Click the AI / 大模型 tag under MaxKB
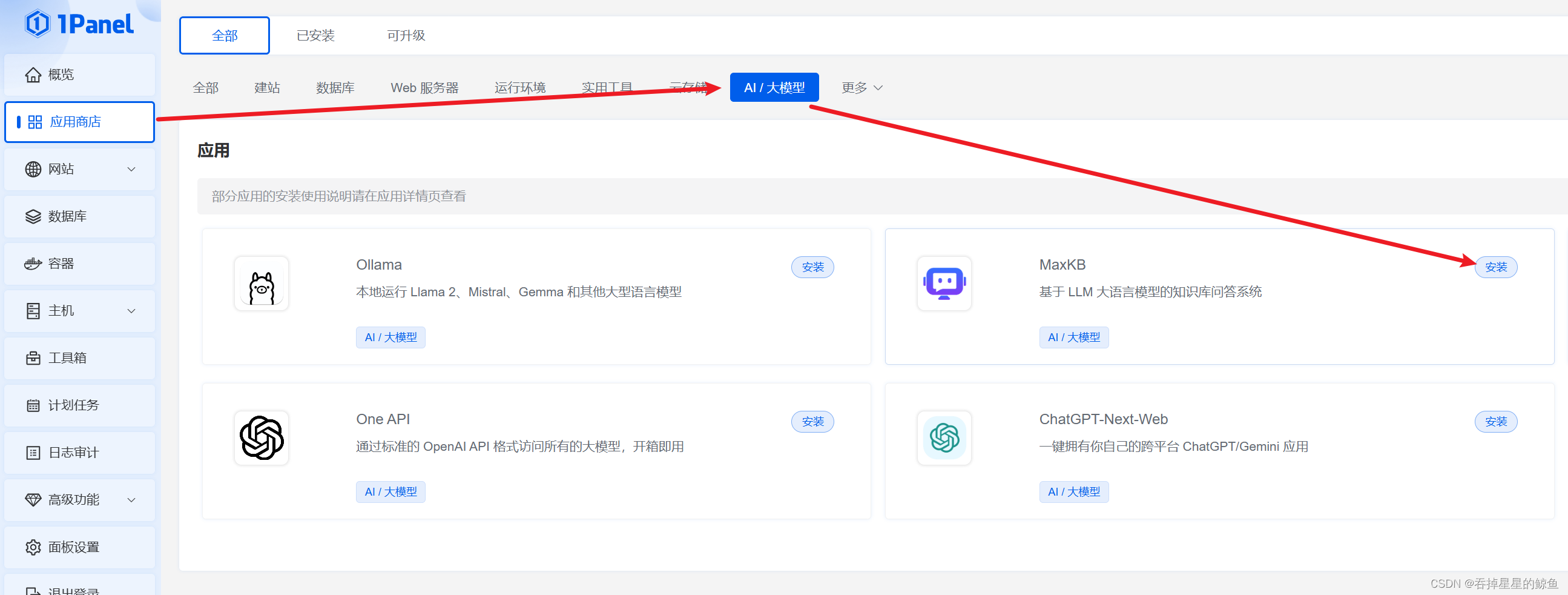The width and height of the screenshot is (1568, 595). (x=1074, y=337)
